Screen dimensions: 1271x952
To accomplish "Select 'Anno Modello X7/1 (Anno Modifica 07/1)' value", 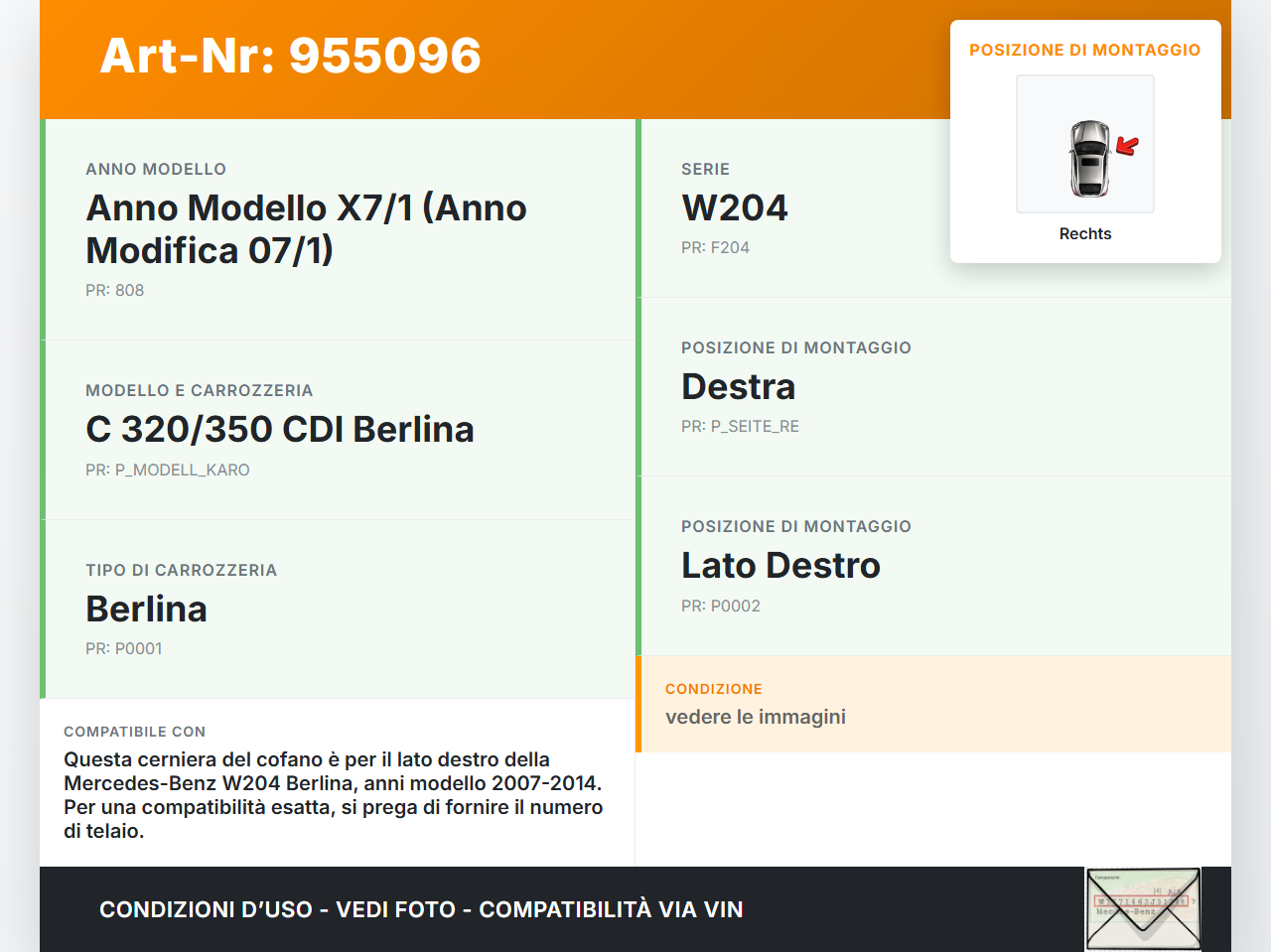I will point(307,229).
